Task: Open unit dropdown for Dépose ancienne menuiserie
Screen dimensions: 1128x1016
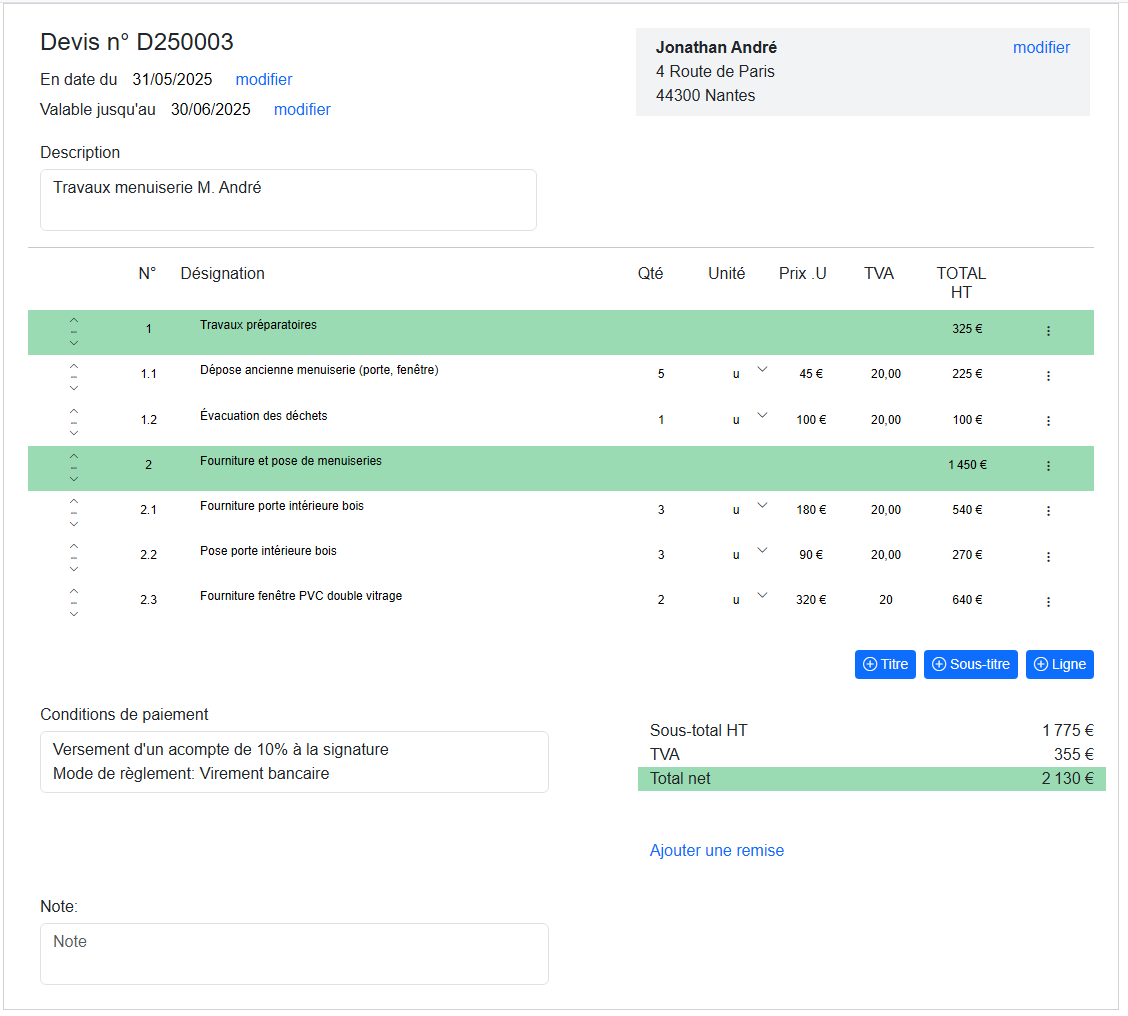Action: click(762, 370)
